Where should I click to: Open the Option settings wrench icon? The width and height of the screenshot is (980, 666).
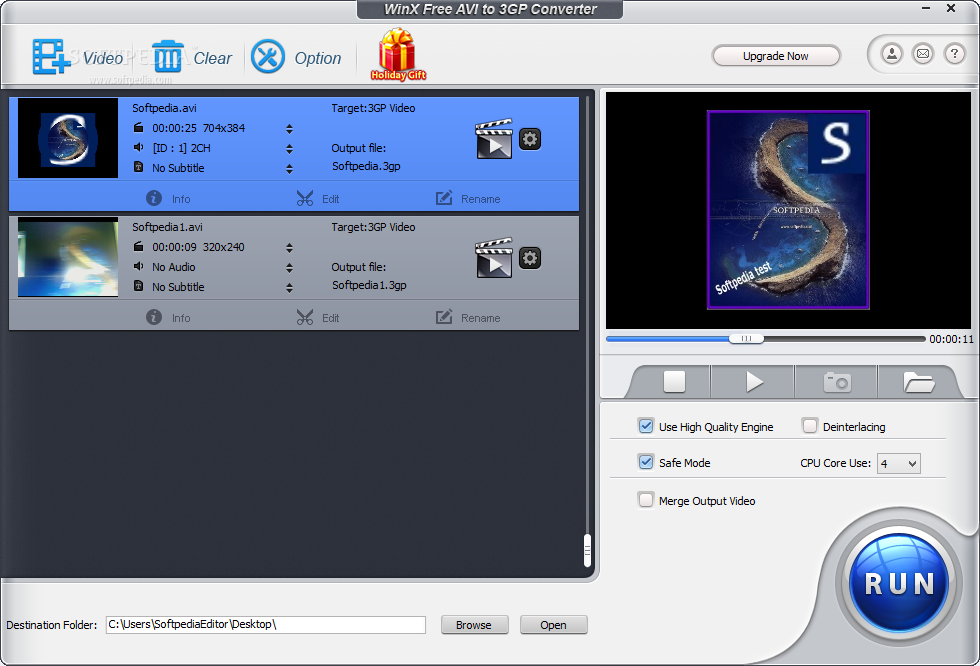pos(268,57)
